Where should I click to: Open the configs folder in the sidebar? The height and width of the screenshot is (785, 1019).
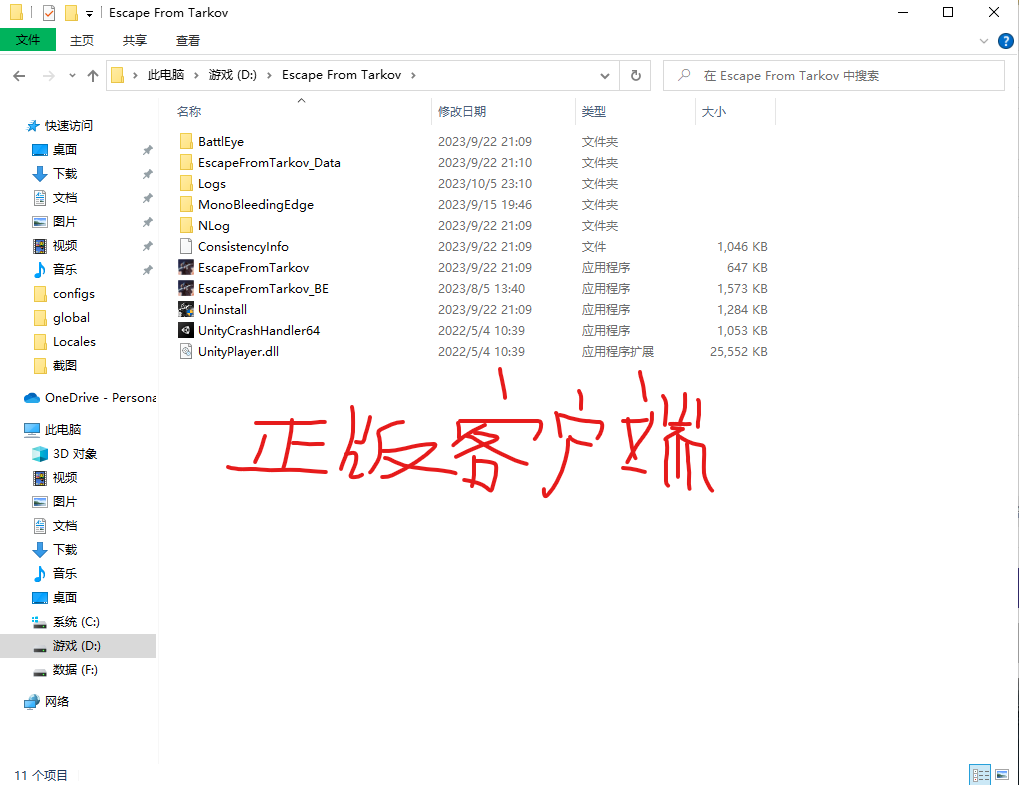(64, 294)
